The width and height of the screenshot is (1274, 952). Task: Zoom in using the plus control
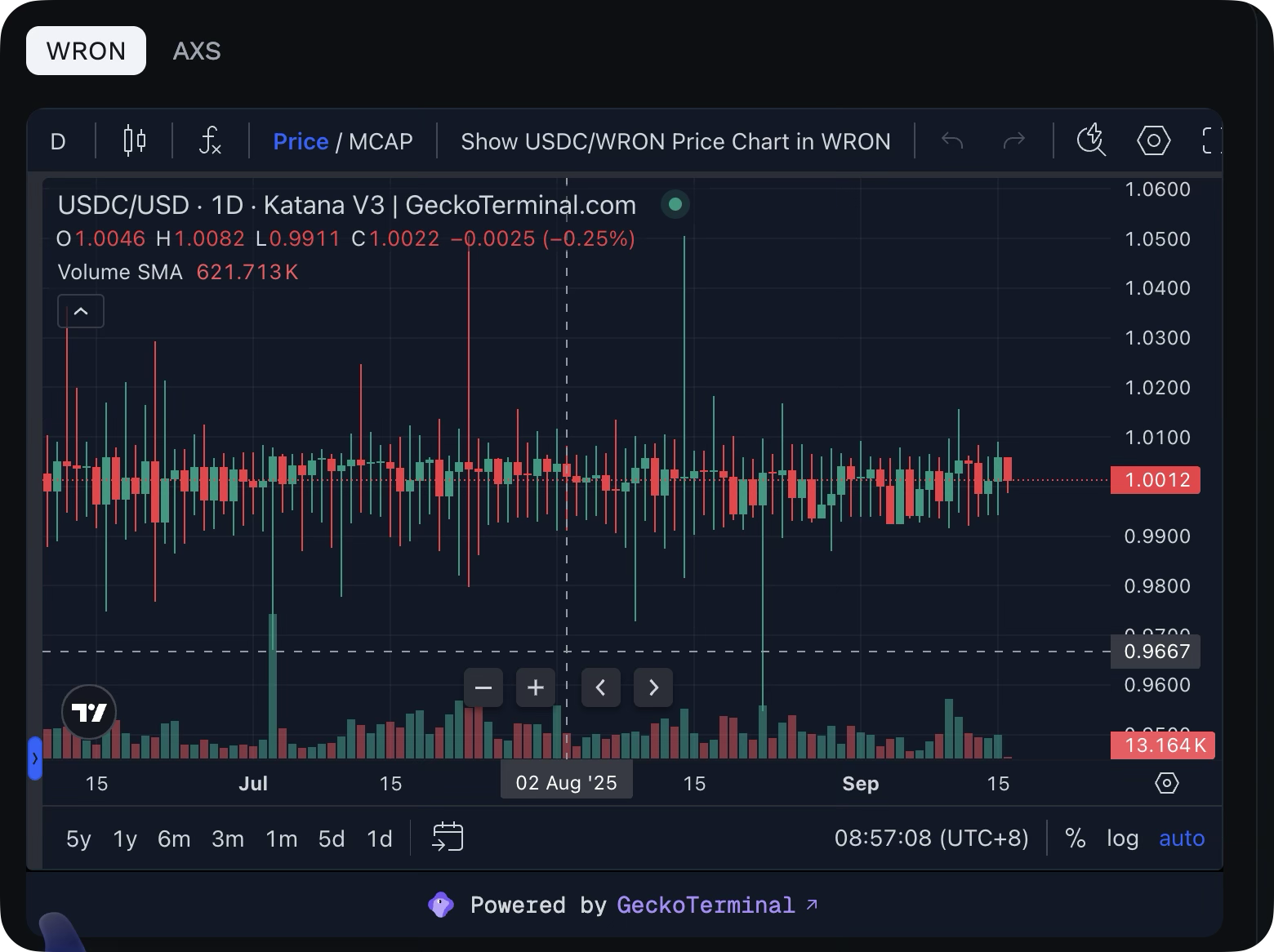tap(535, 687)
